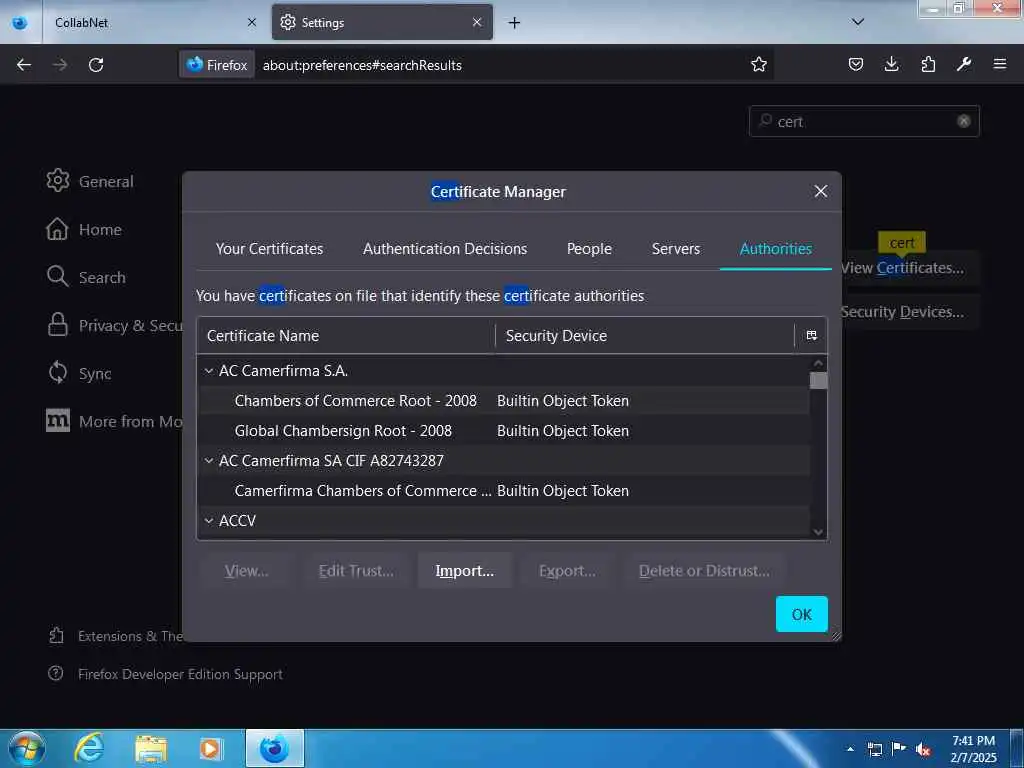Screen dimensions: 1024x768
Task: Open the Extensions puzzle icon
Action: click(928, 64)
